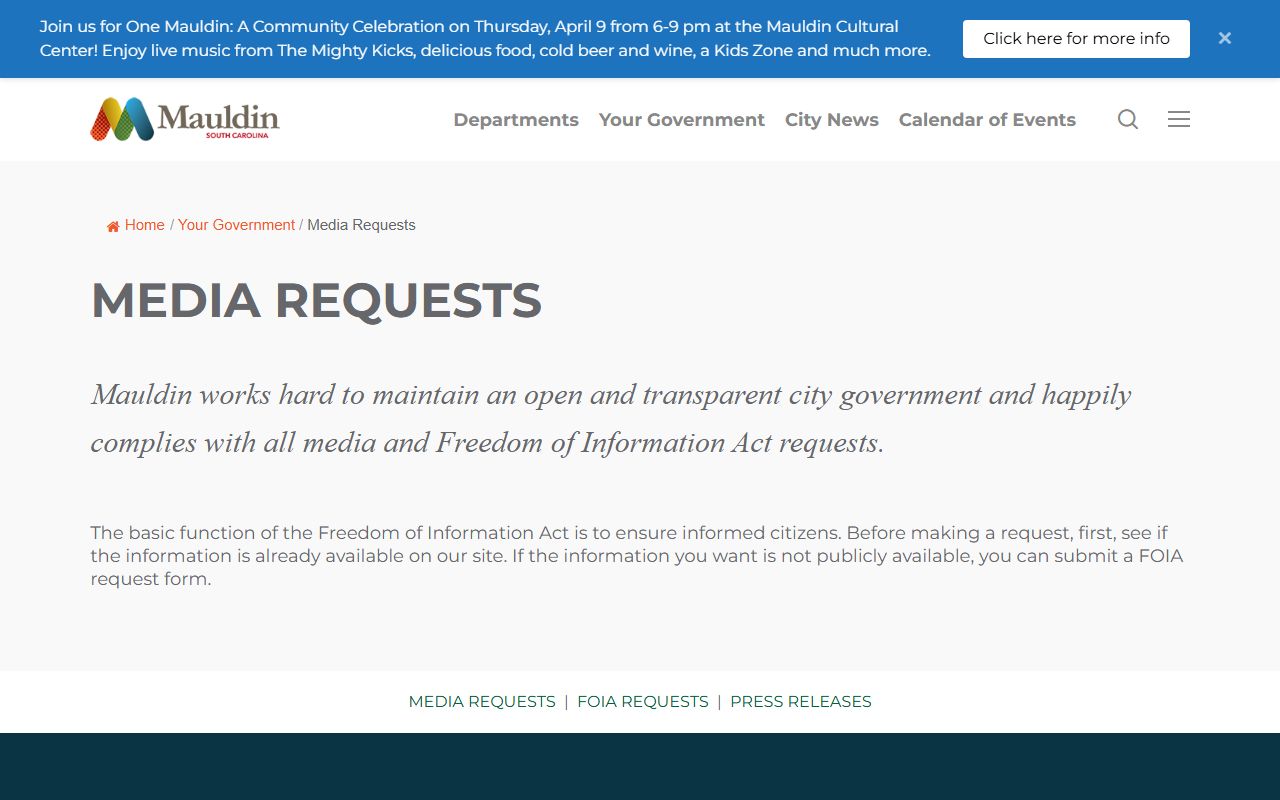Image resolution: width=1280 pixels, height=800 pixels.
Task: Click the 'Join us for One Mauldin' banner text
Action: click(485, 39)
